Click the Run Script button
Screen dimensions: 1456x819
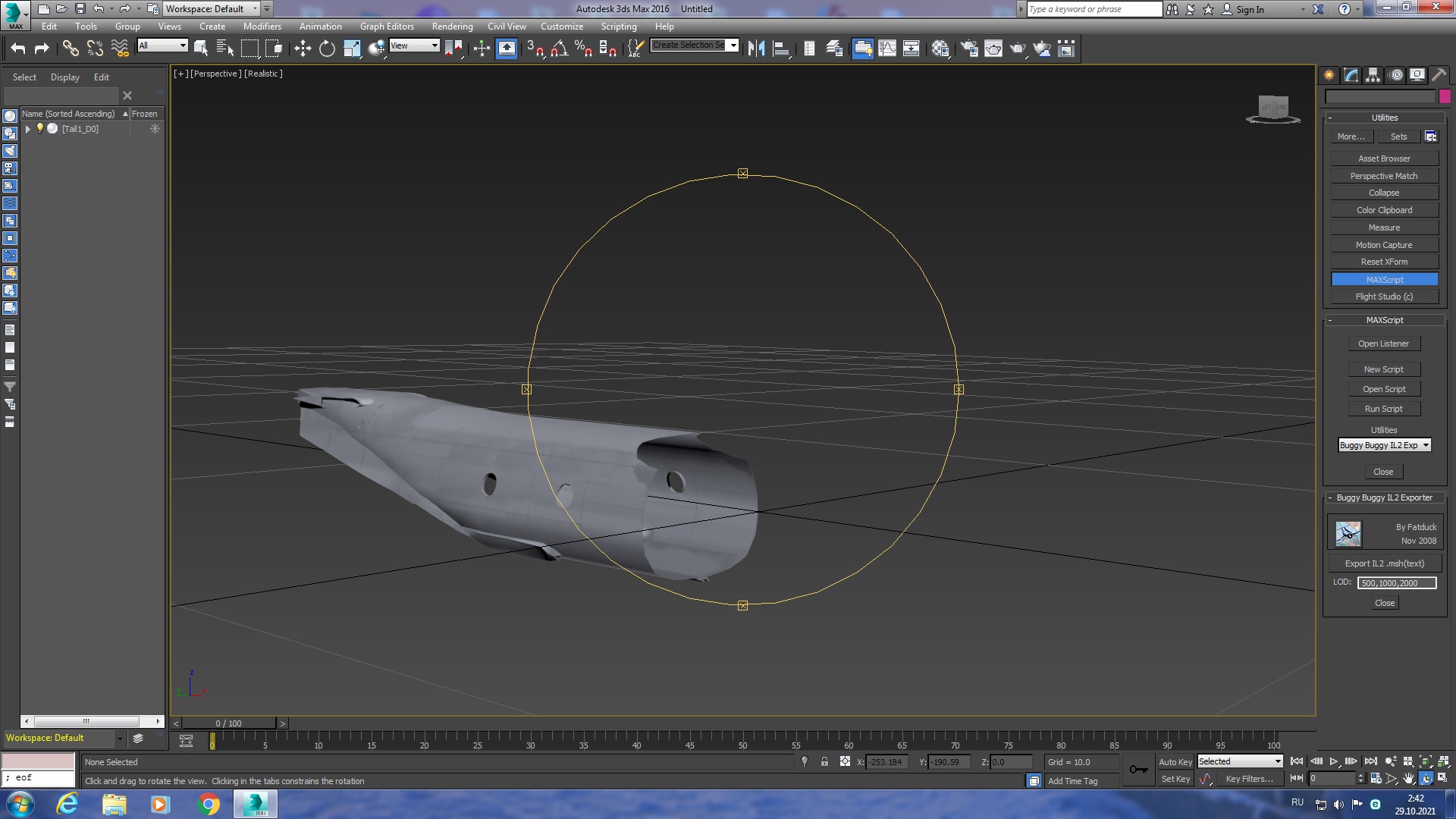(x=1383, y=409)
